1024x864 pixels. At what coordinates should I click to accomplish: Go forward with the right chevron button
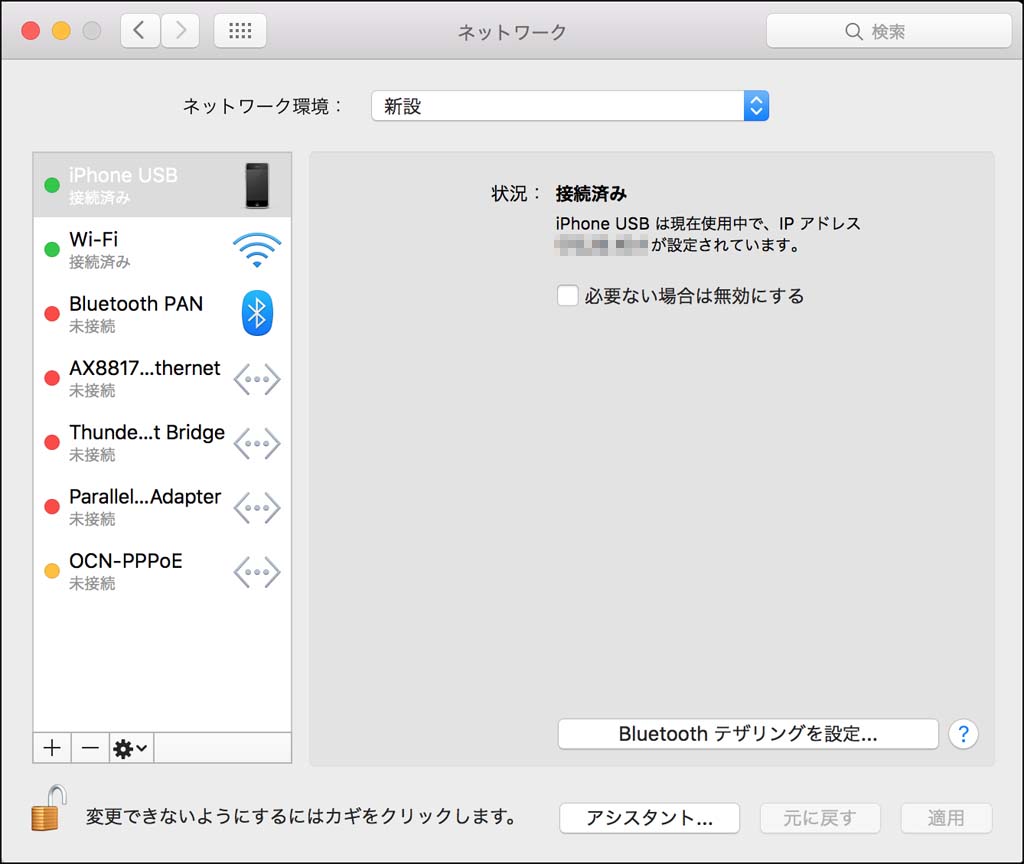pyautogui.click(x=180, y=31)
